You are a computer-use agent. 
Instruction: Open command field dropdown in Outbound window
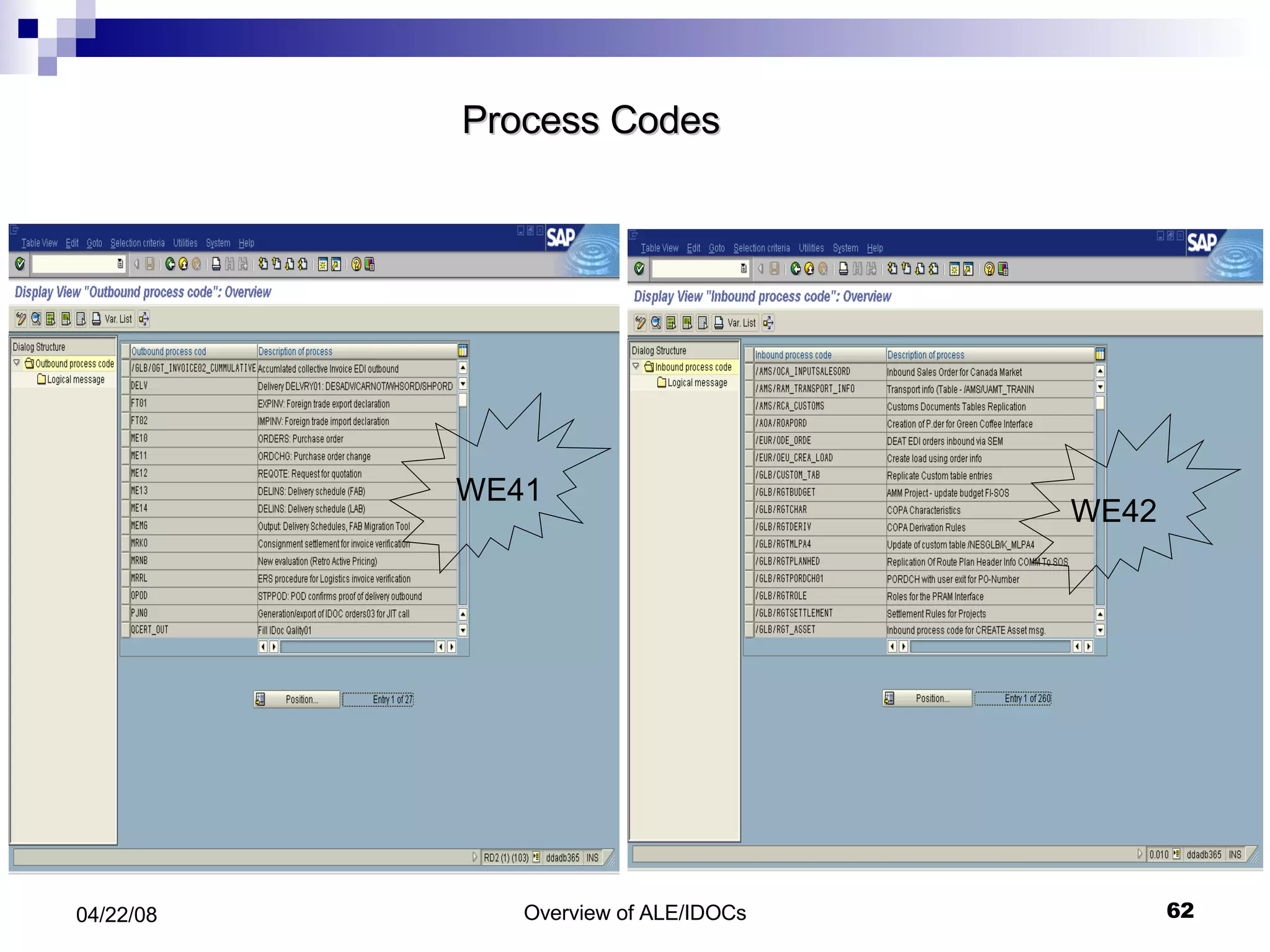[x=120, y=265]
